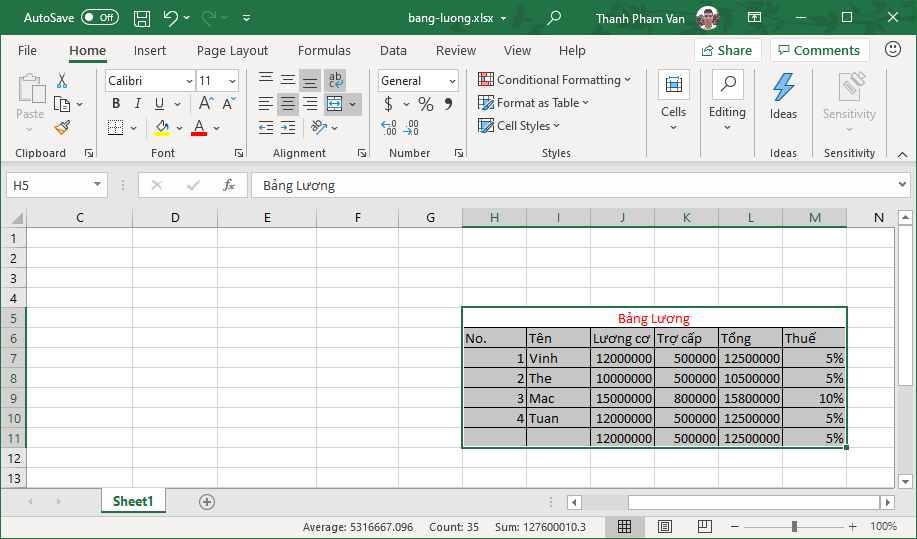Expand Format as Table menu
The width and height of the screenshot is (917, 539).
click(533, 103)
